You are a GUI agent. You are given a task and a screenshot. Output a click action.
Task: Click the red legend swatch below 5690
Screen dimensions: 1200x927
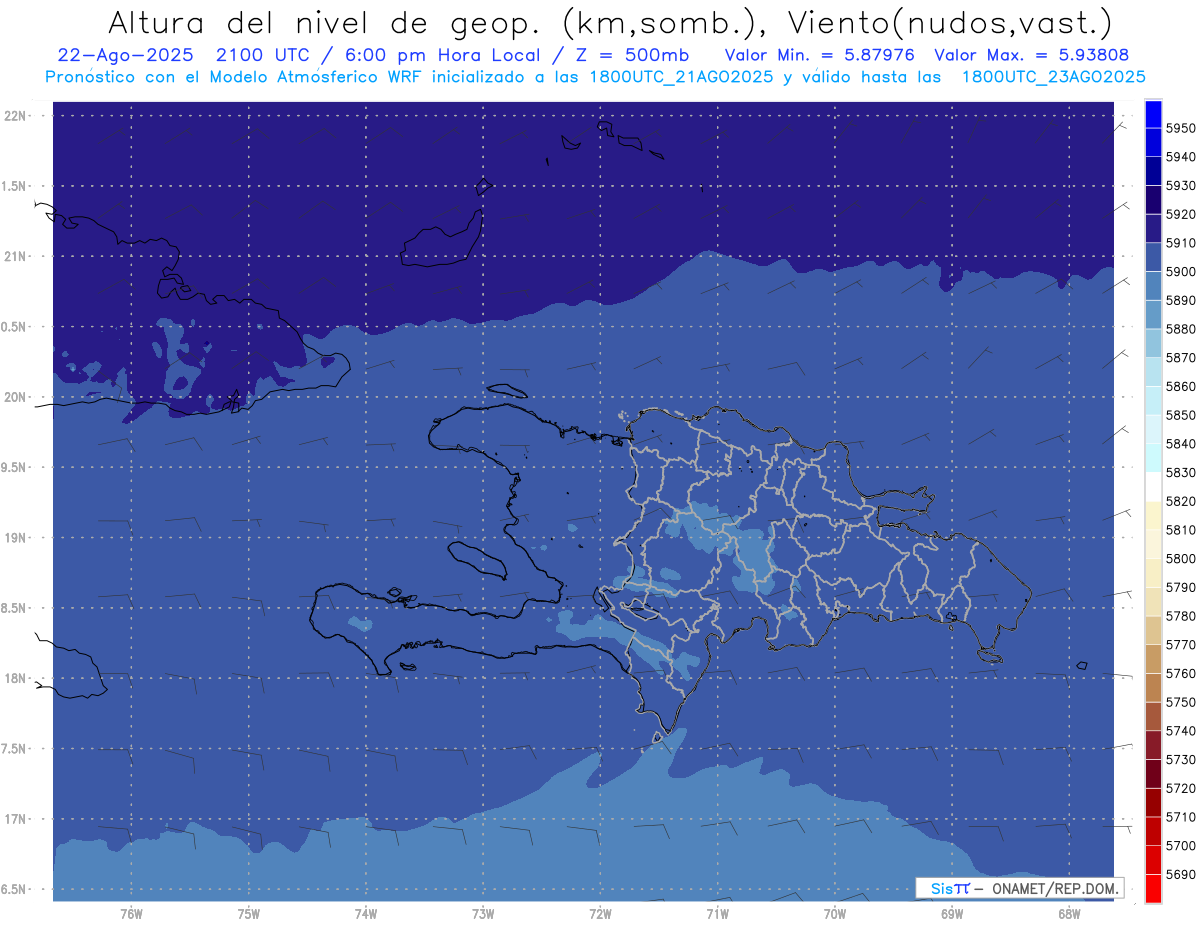1153,888
